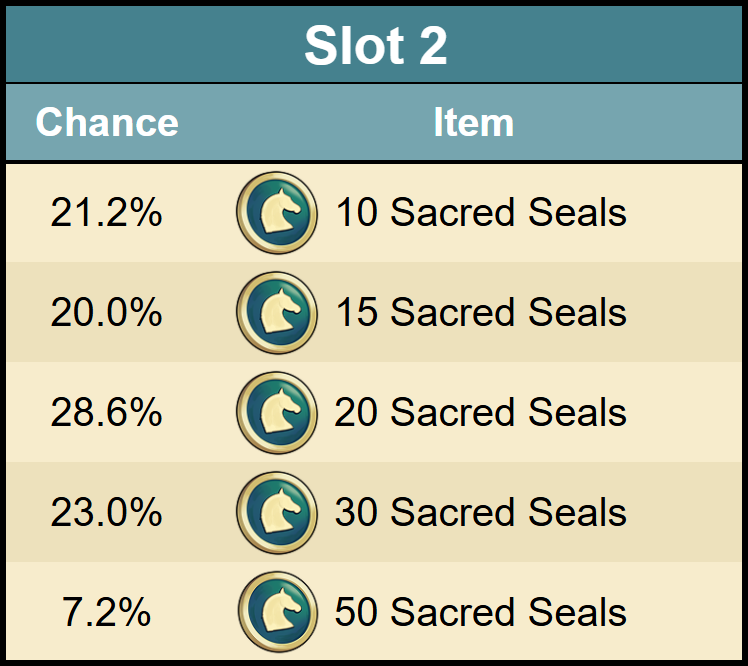
Task: Click the Sacred Seal icon beside 10 Sacred Seals
Action: click(277, 213)
